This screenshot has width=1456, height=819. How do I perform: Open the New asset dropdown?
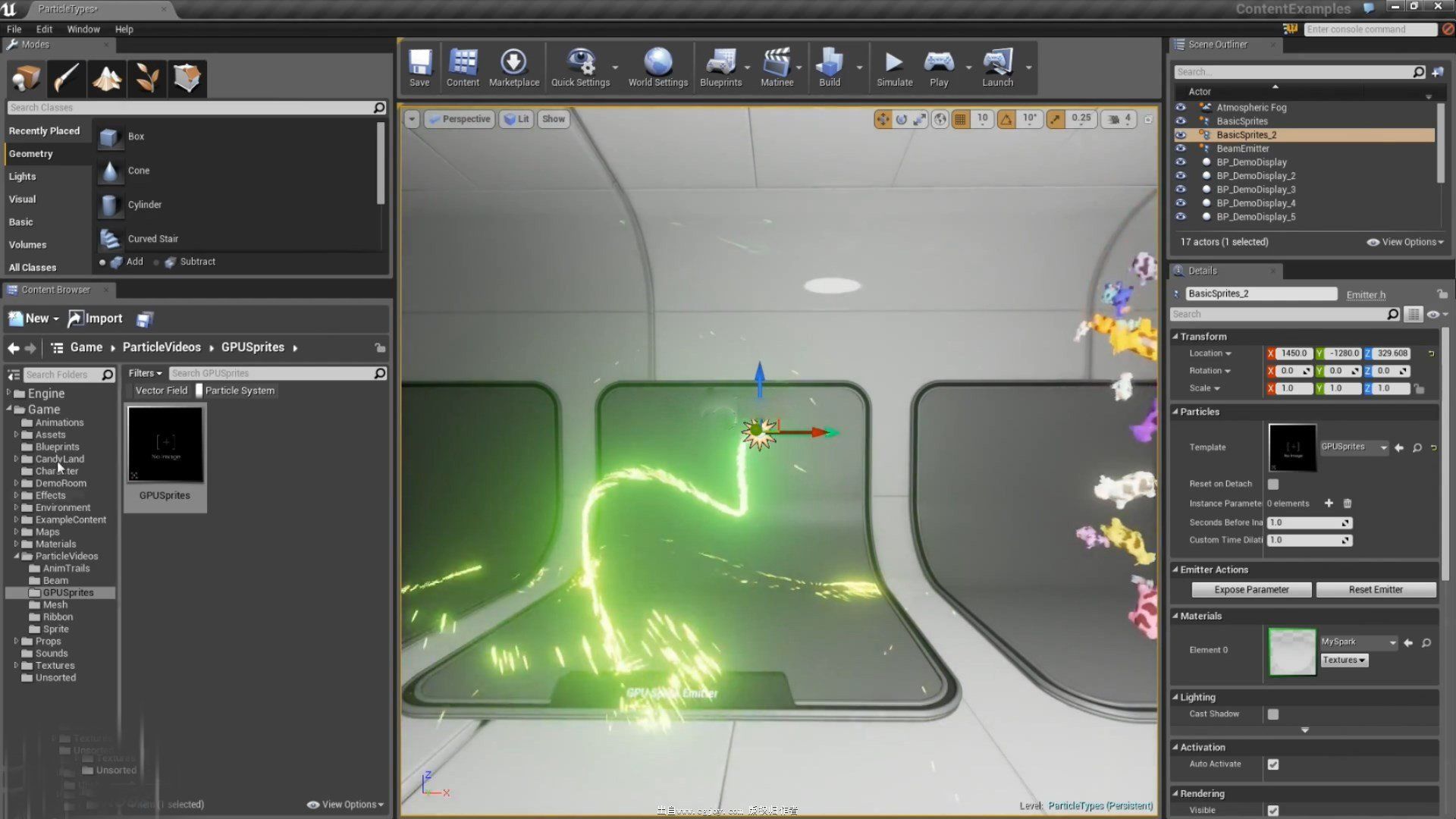[33, 319]
